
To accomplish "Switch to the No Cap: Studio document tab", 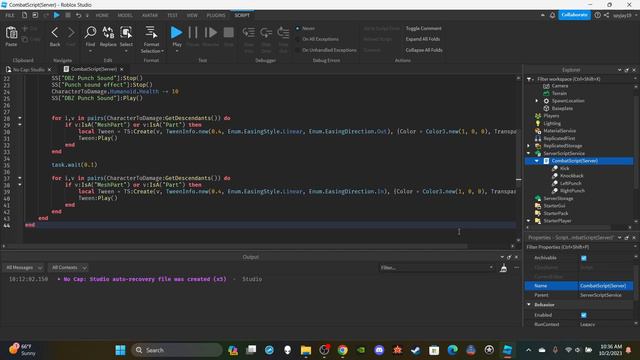I will (x=28, y=69).
